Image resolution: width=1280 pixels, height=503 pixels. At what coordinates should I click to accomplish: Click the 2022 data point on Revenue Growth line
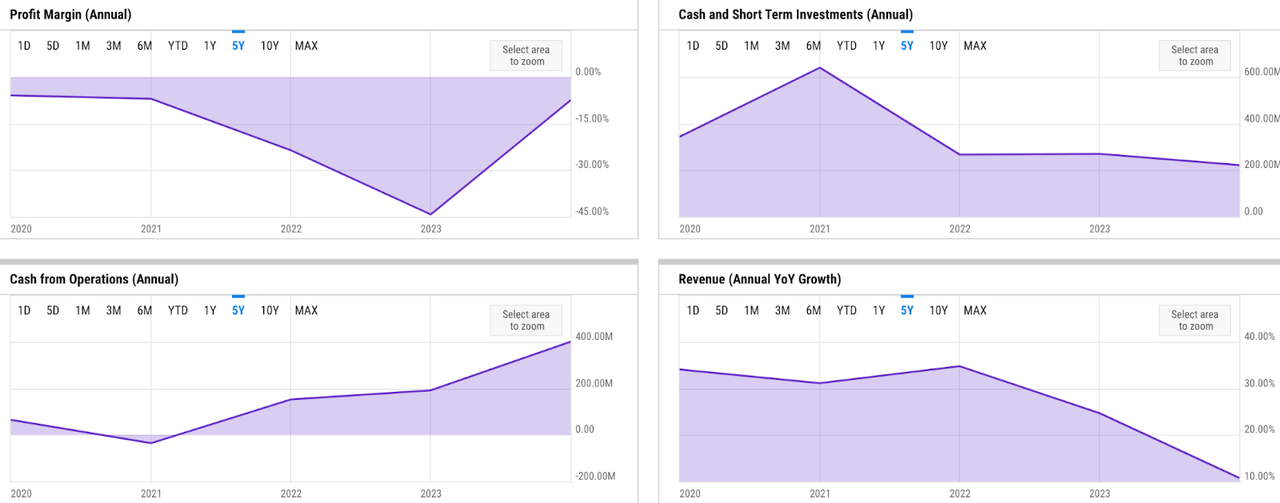click(960, 366)
